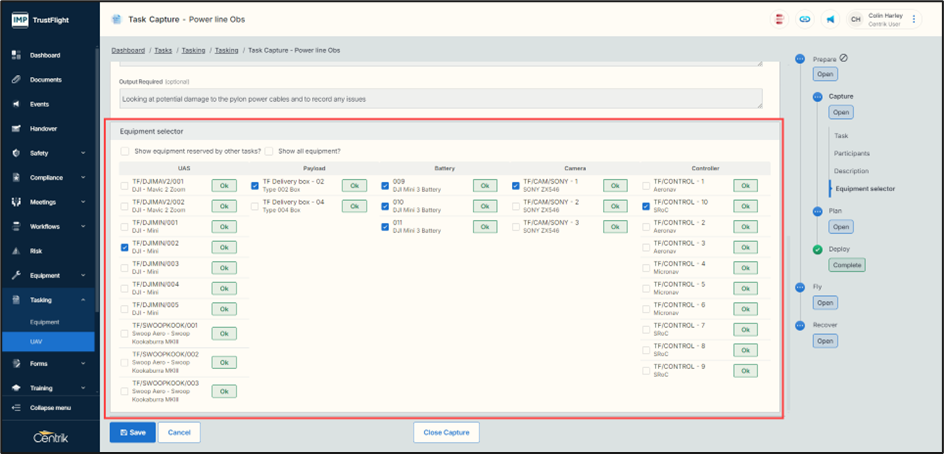Click the green Deploy checkmark step icon
The image size is (944, 454).
click(817, 249)
